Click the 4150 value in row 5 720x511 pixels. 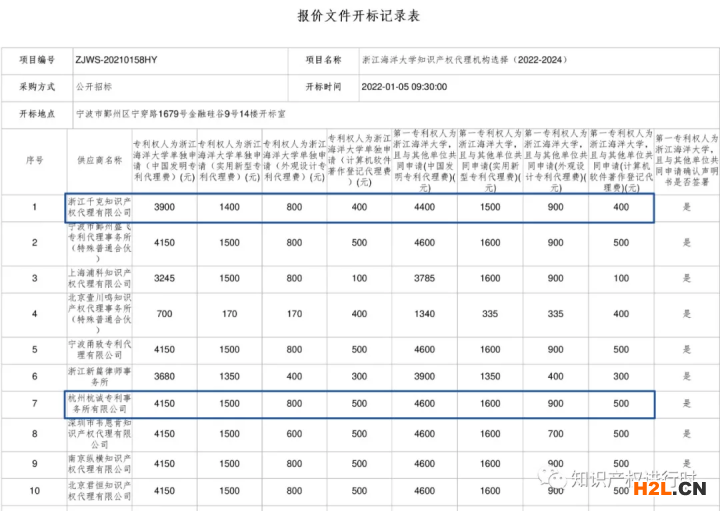[164, 350]
